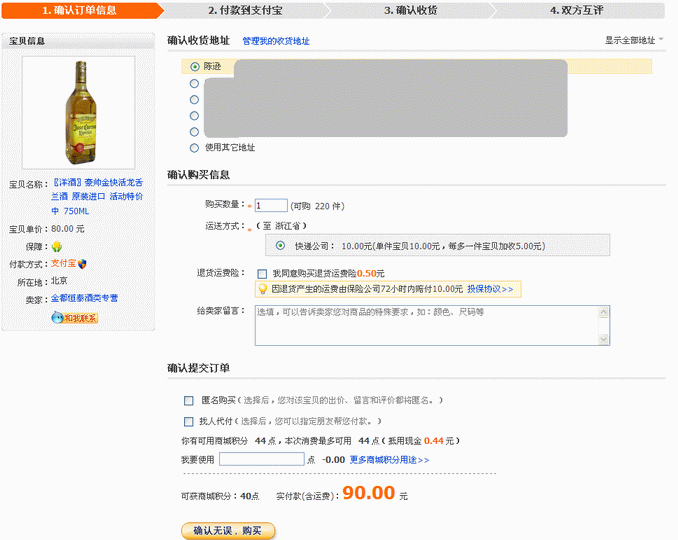Go to step 2, 付款到支付宝
Screen dimensions: 678x540
coord(245,11)
